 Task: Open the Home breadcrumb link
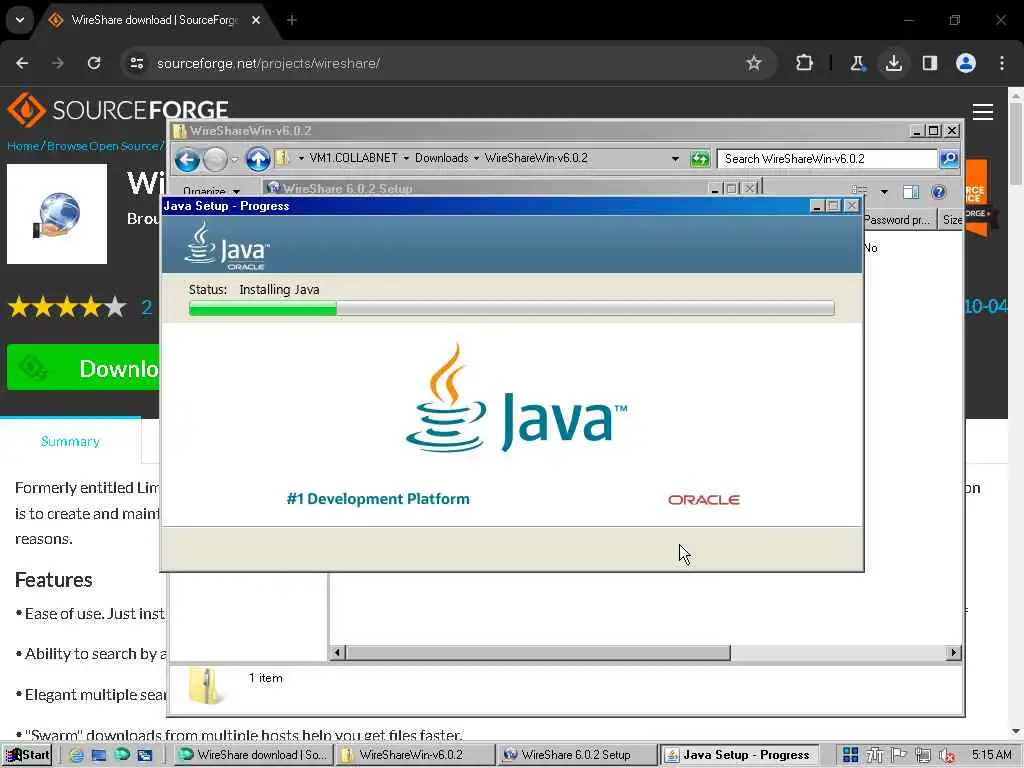(23, 146)
